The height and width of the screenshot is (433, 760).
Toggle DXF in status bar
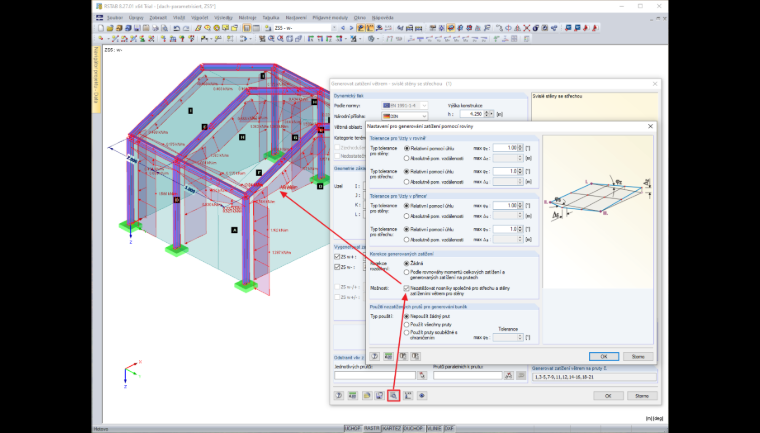pos(449,429)
